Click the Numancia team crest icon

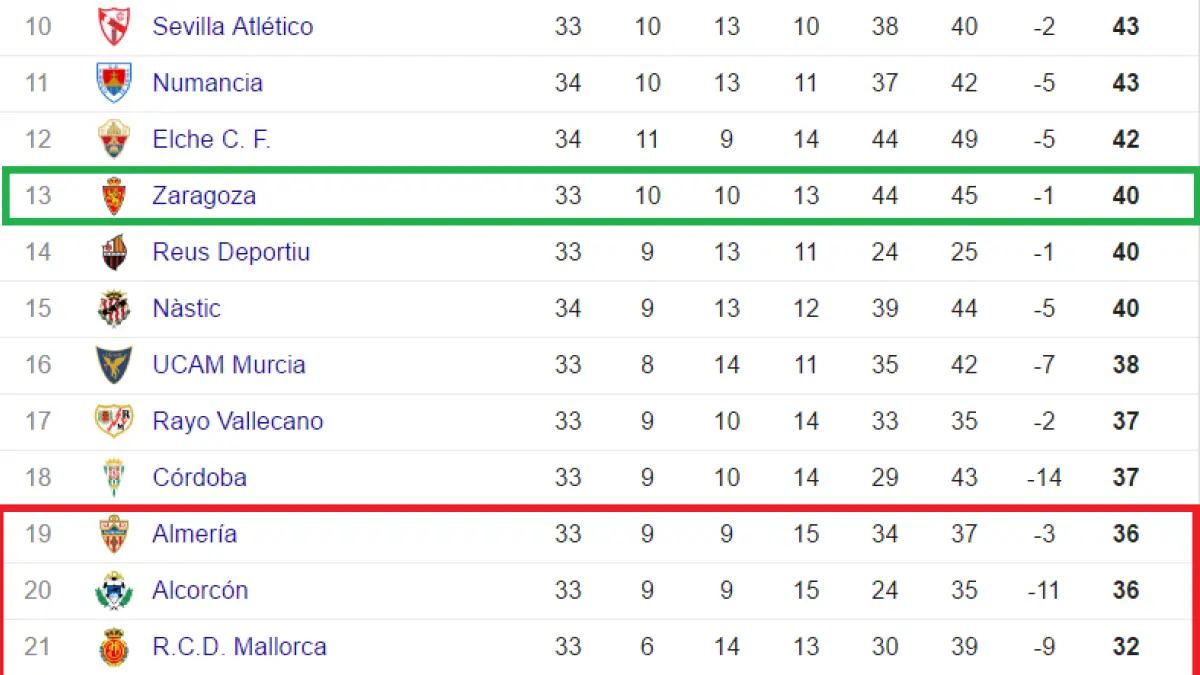113,82
